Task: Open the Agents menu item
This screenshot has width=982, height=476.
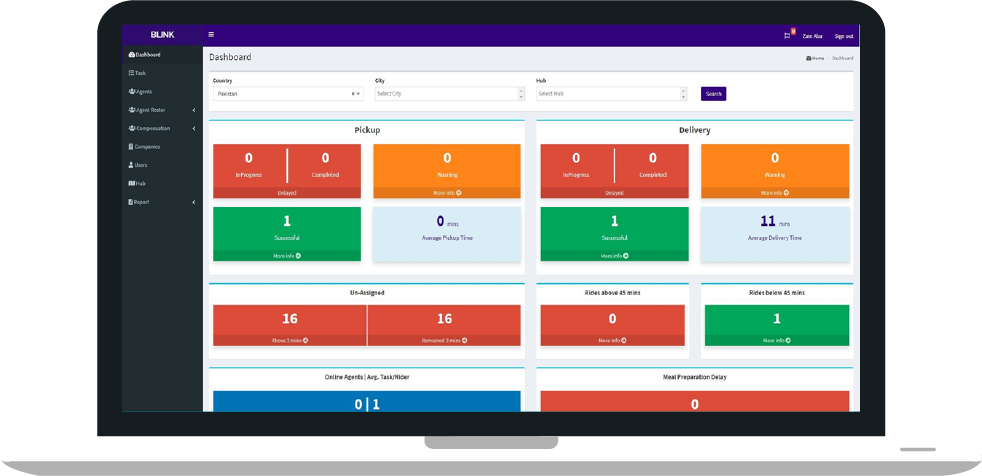Action: point(141,91)
